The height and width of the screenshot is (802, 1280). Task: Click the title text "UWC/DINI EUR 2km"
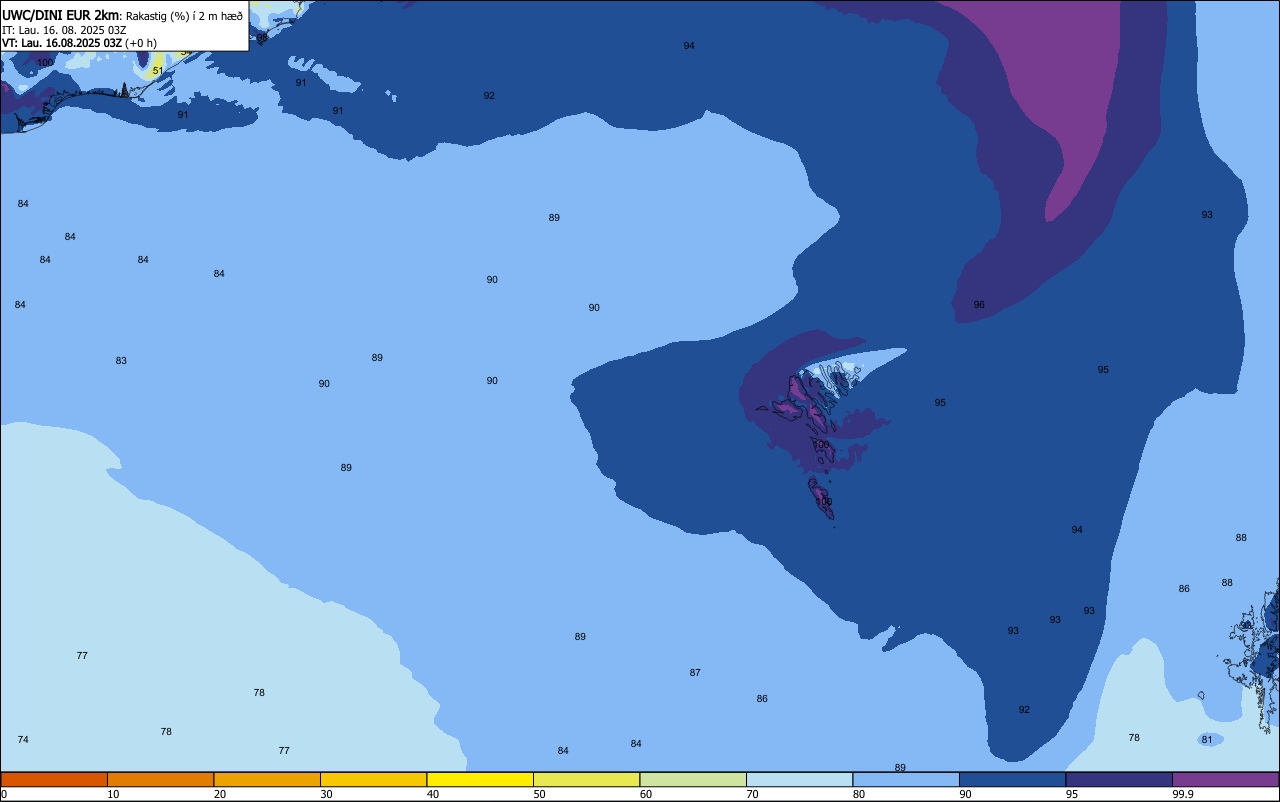61,15
